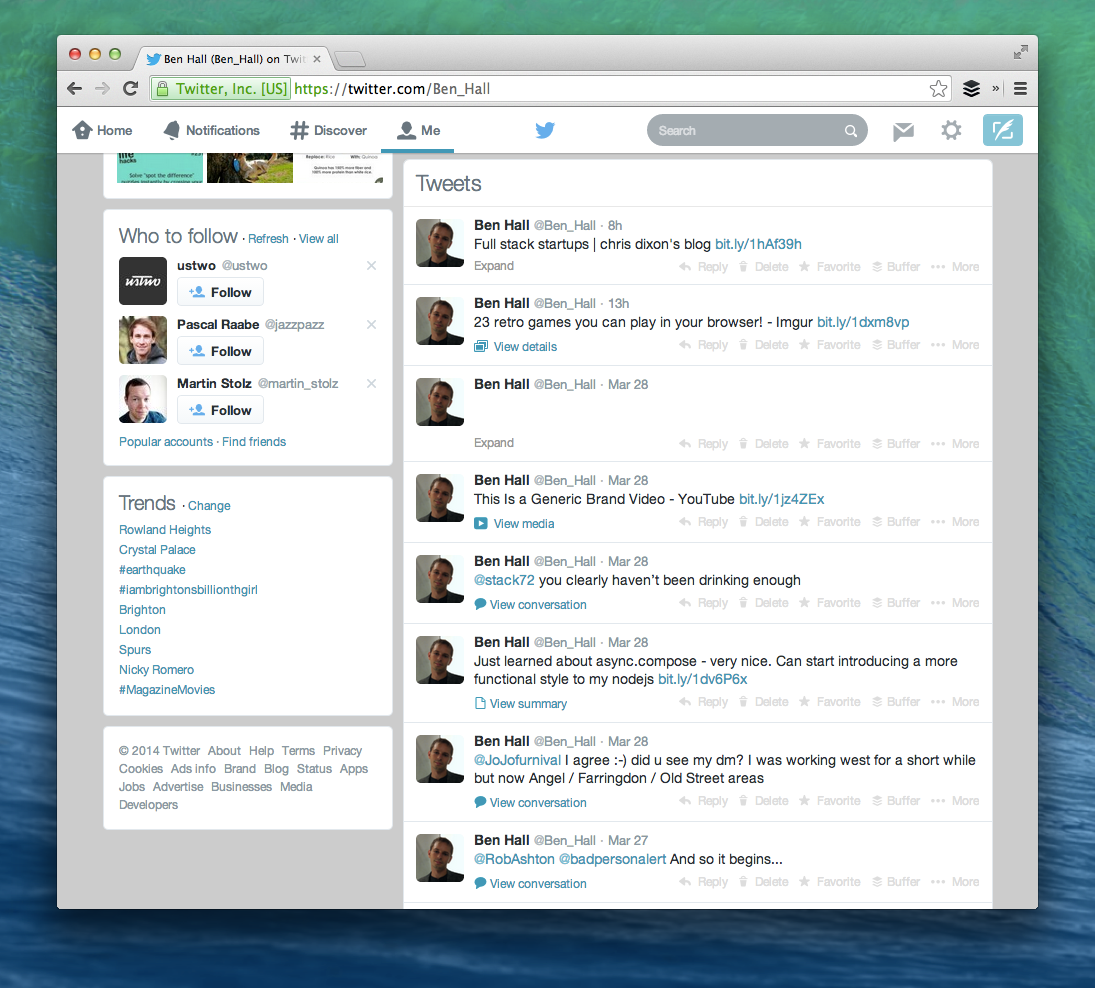Open the ustwo avatar thumbnail
The height and width of the screenshot is (988, 1095).
point(143,281)
